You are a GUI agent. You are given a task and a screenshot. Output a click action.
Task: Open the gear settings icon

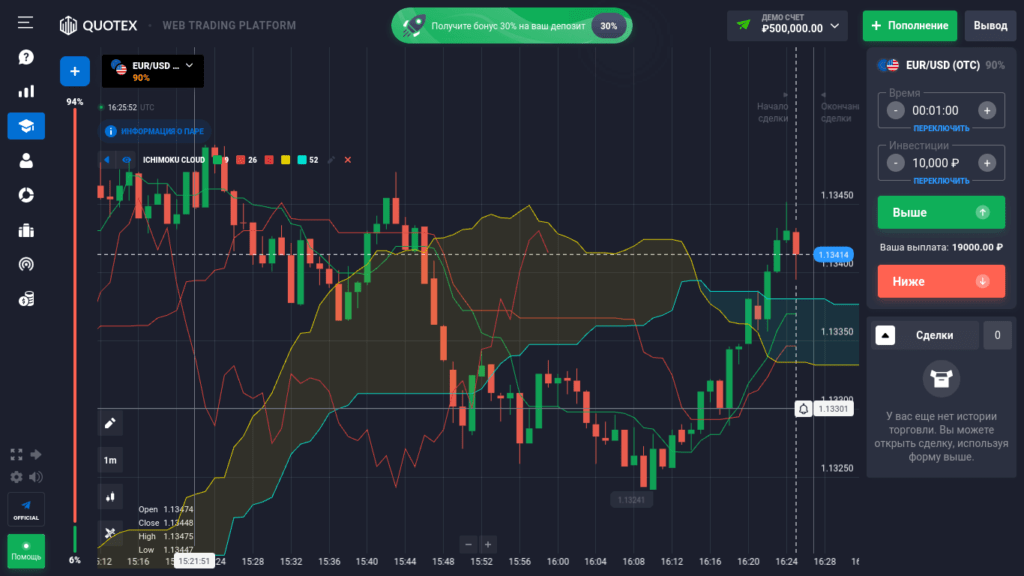click(x=16, y=477)
